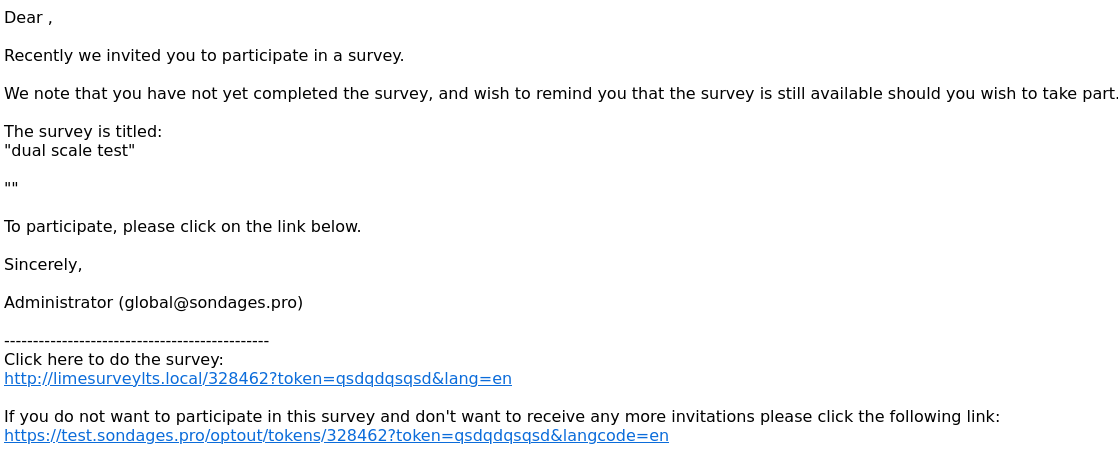The image size is (1118, 472).
Task: Click the "Click here to do the survey:" text
Action: coord(113,360)
